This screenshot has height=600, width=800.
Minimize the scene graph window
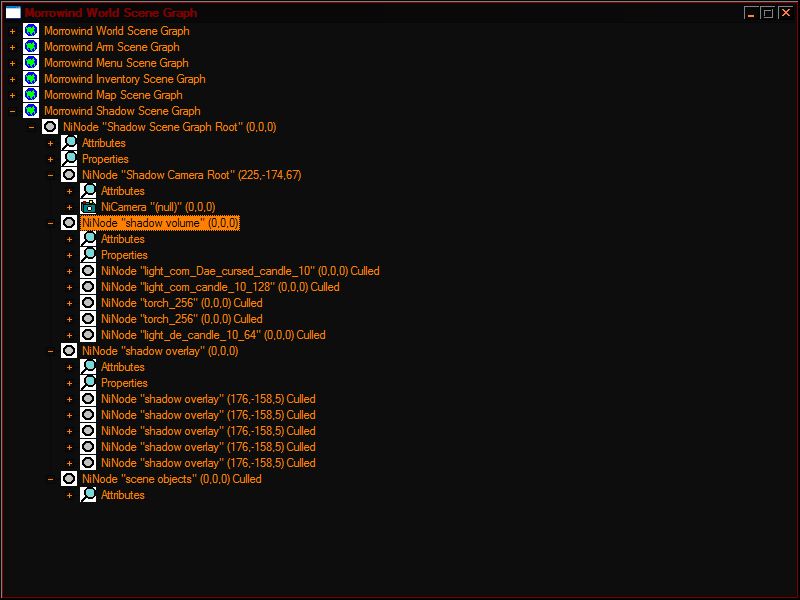[x=751, y=13]
